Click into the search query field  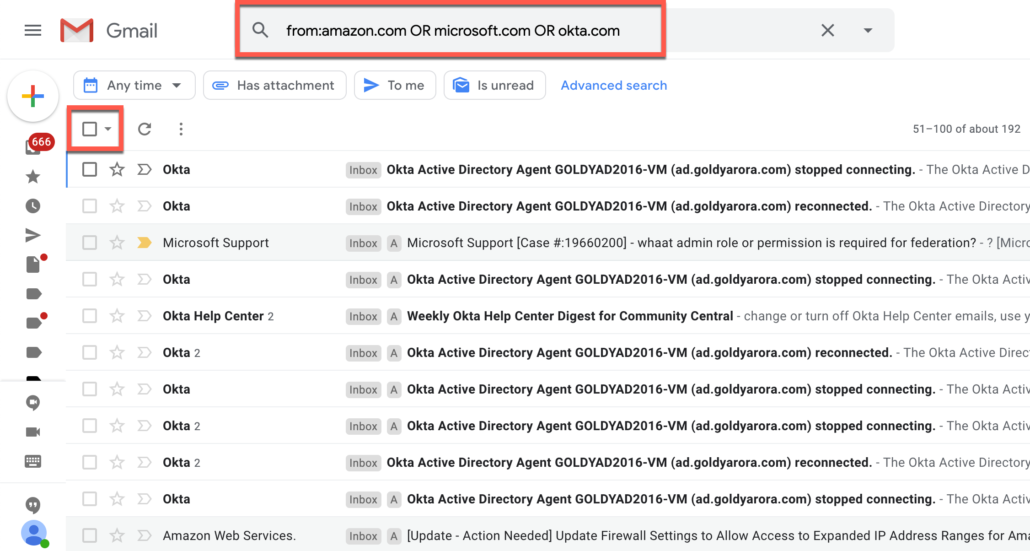tap(453, 31)
